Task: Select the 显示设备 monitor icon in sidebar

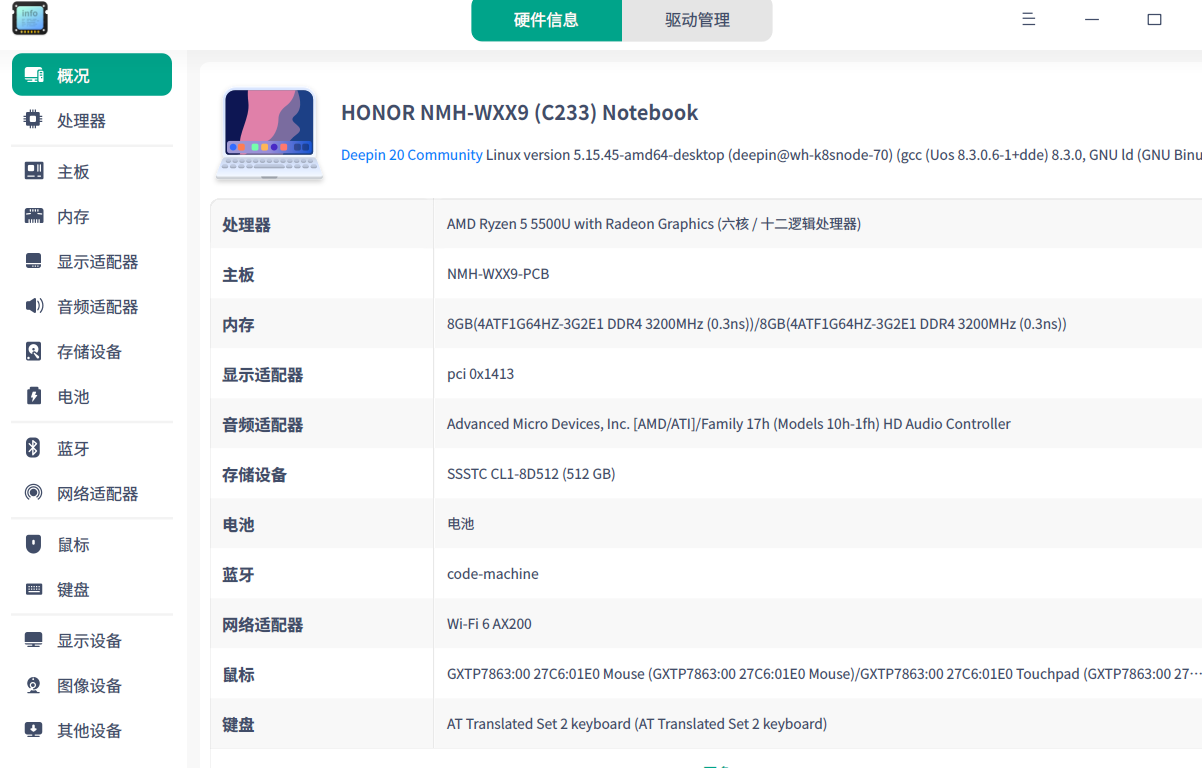Action: pos(34,640)
